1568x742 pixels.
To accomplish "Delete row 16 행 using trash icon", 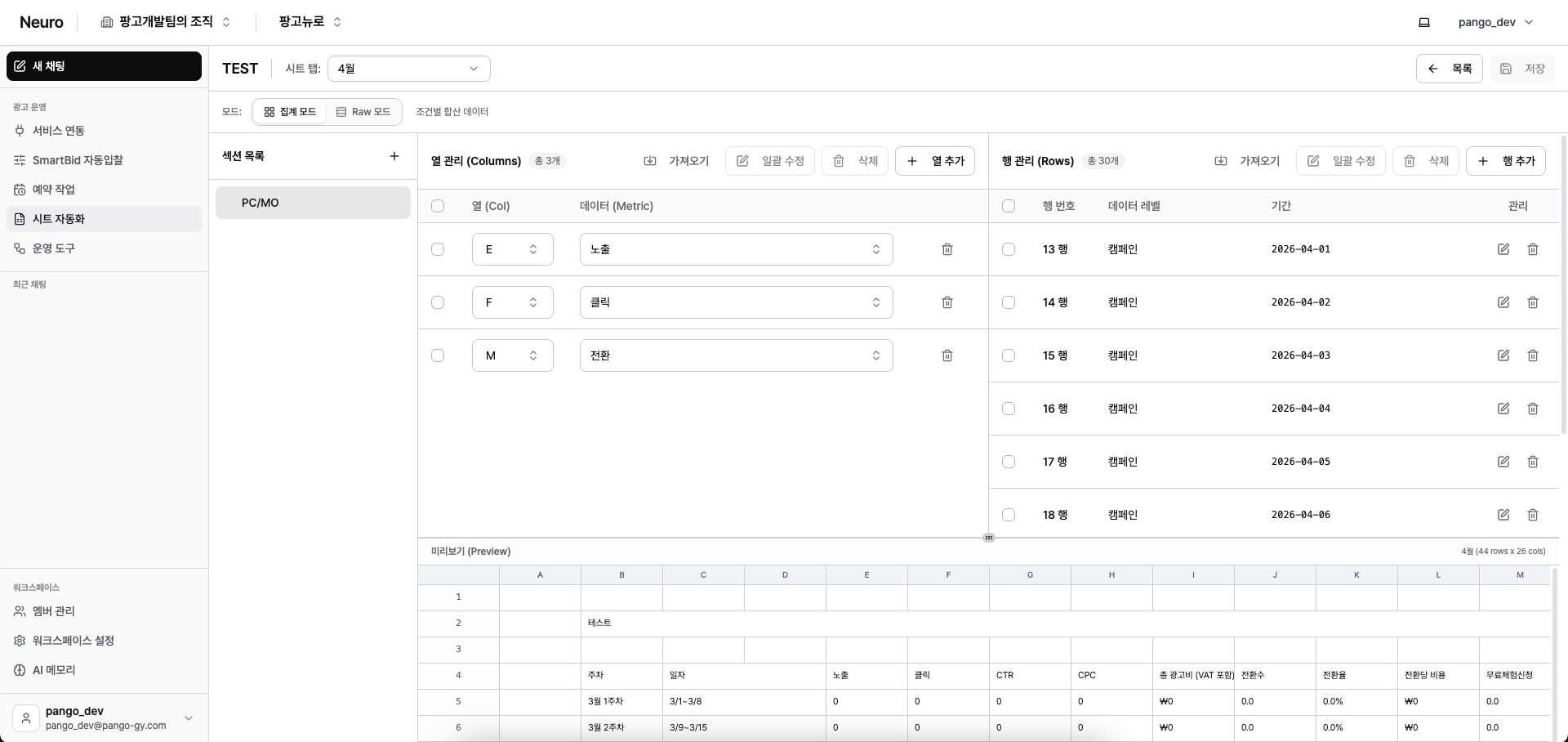I will [1533, 409].
